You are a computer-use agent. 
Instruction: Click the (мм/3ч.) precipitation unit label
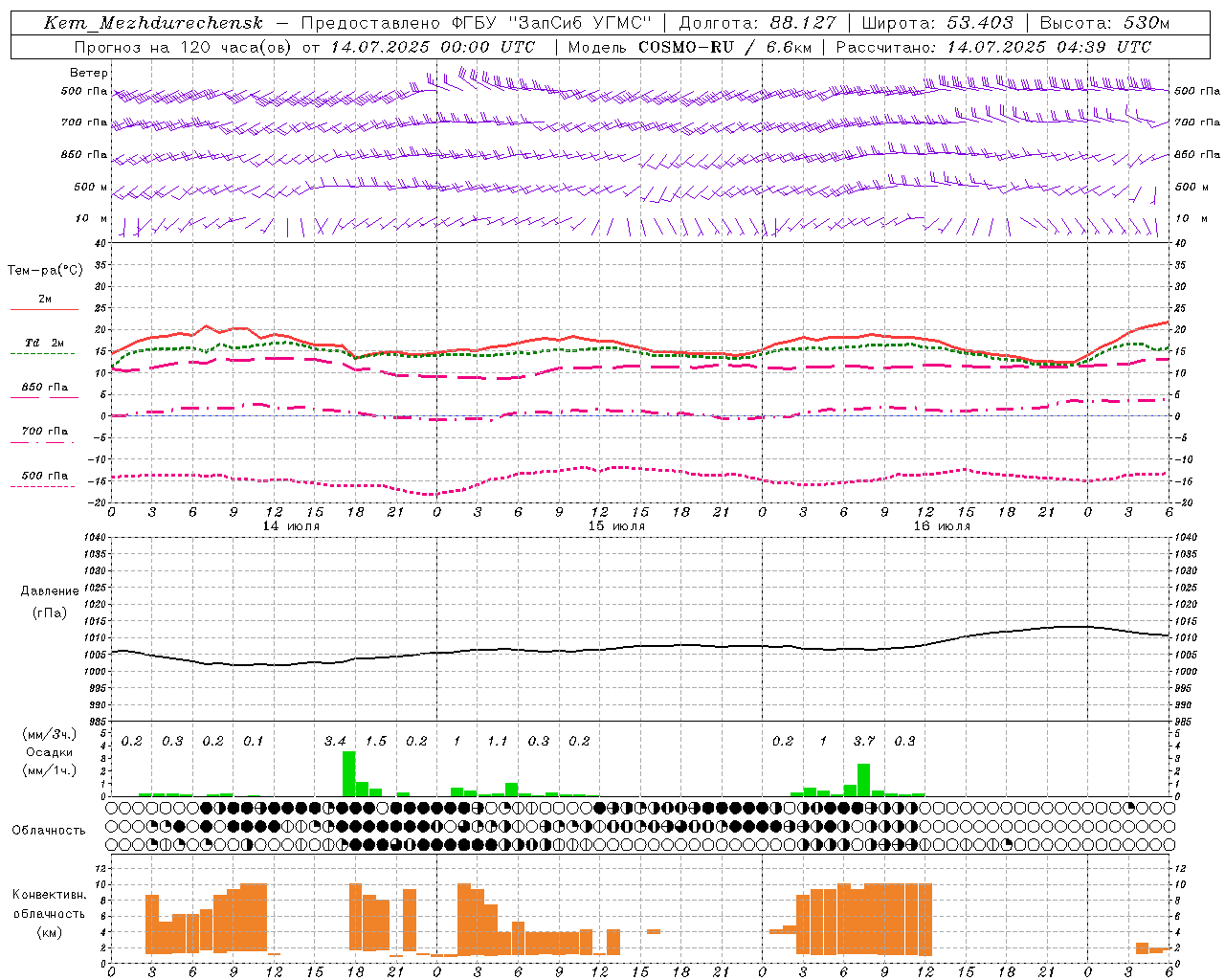(50, 734)
